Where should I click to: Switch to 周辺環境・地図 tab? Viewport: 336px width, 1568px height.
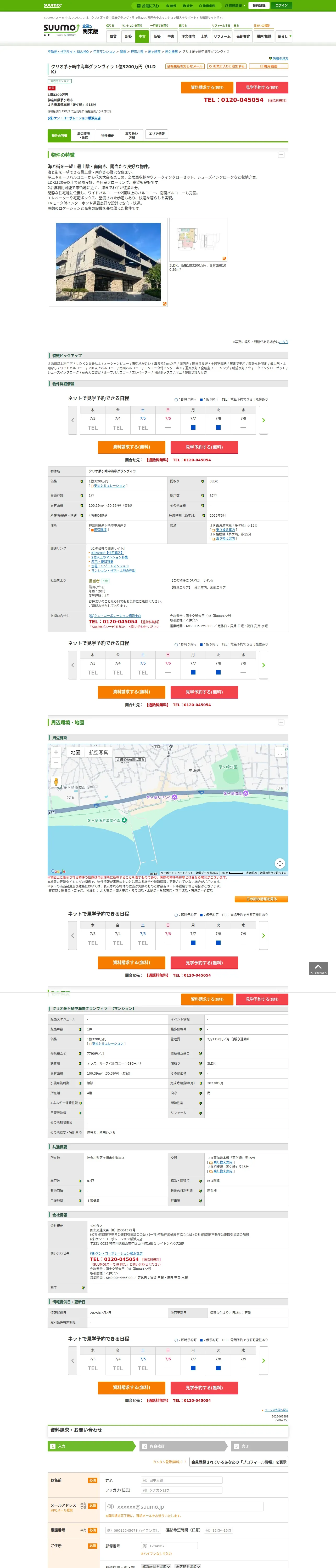(x=83, y=135)
